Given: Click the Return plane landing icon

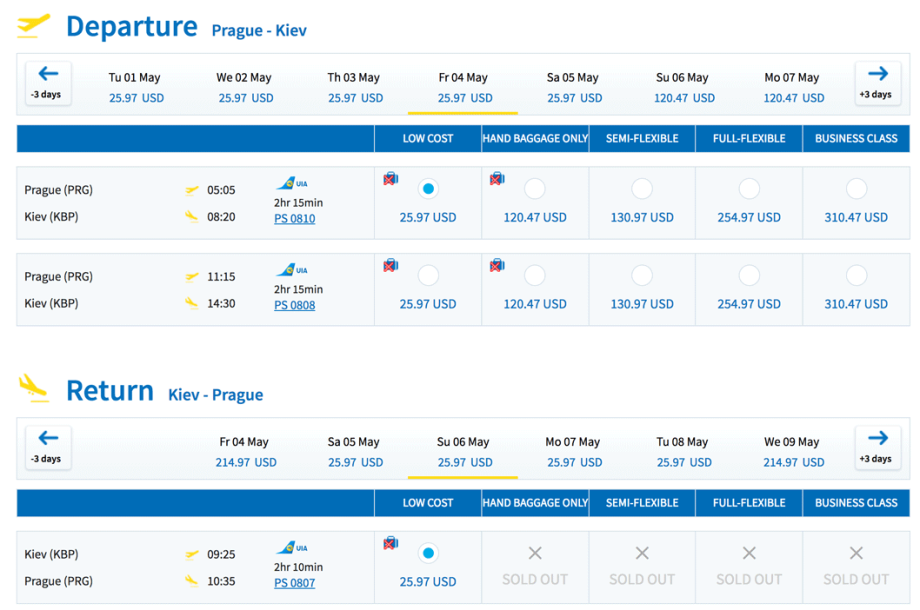Looking at the screenshot, I should click(x=33, y=388).
